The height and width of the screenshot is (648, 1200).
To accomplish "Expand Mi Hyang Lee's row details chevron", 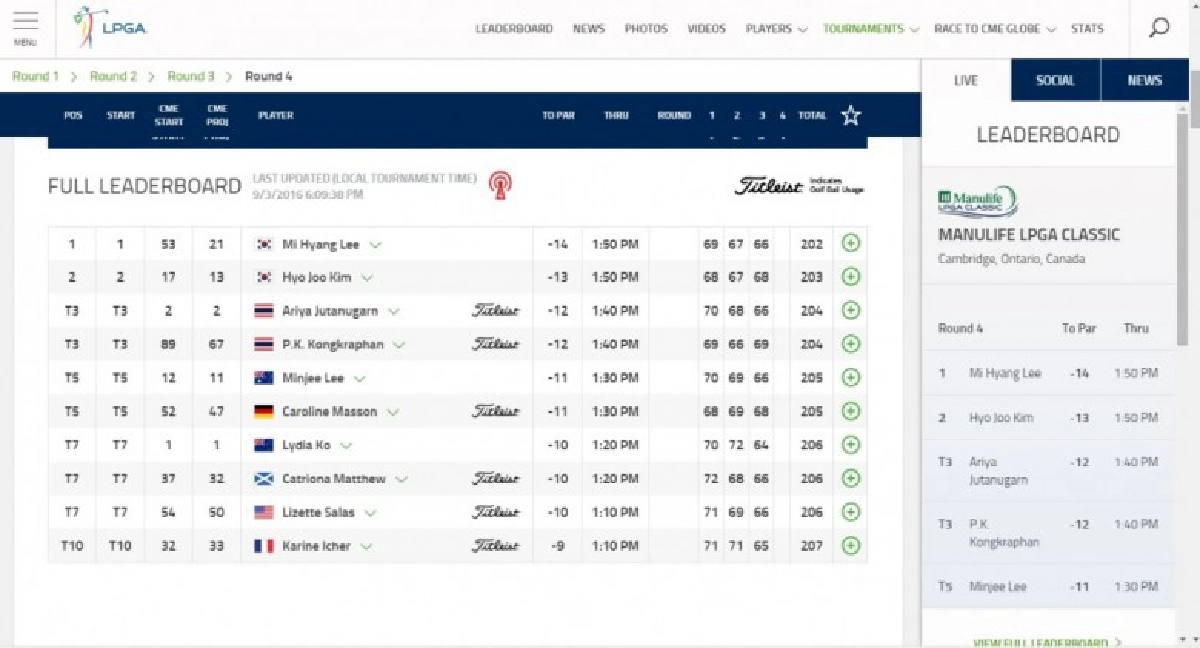I will pos(376,244).
